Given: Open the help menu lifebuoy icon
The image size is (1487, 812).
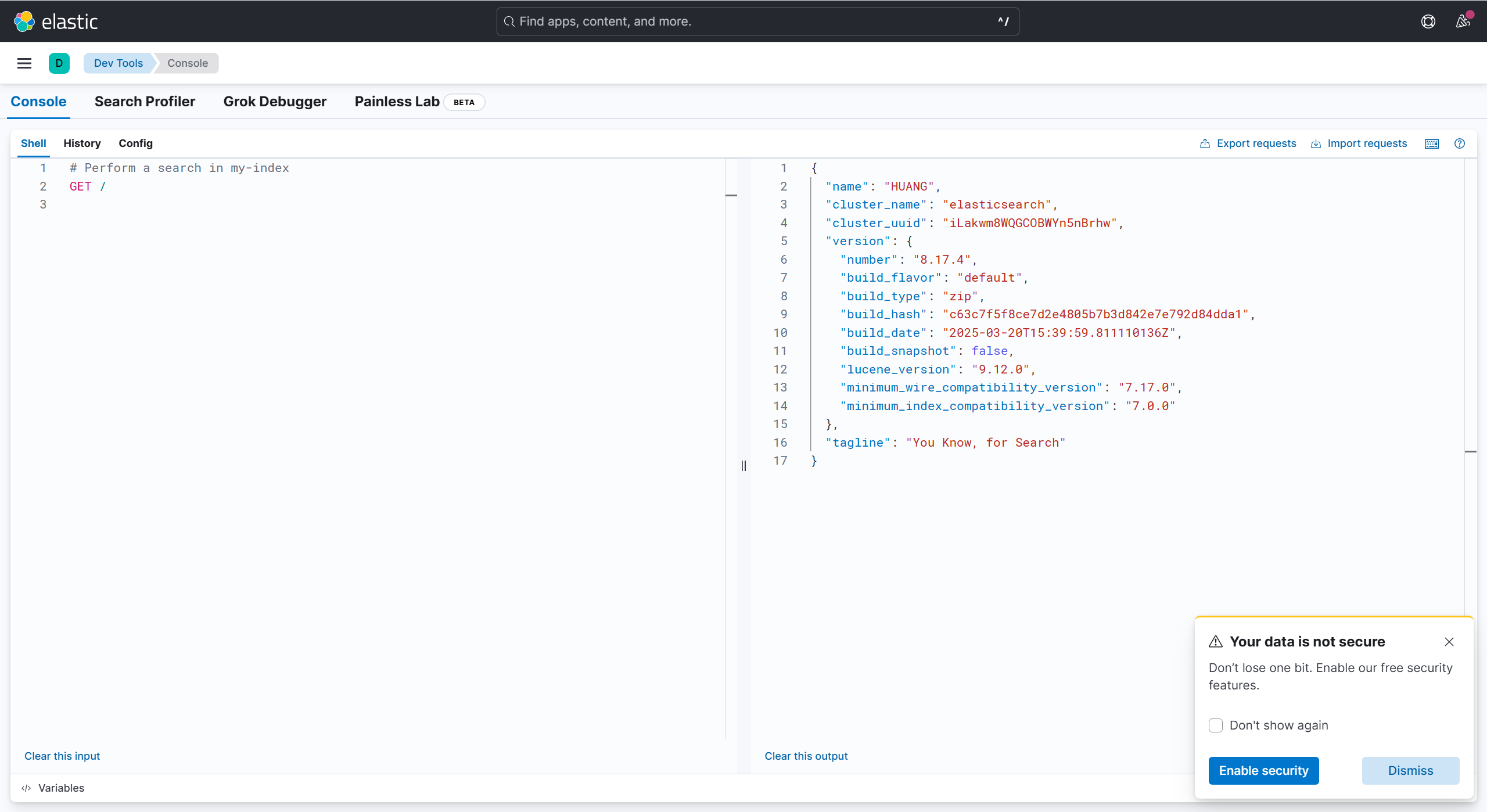Looking at the screenshot, I should (1428, 21).
